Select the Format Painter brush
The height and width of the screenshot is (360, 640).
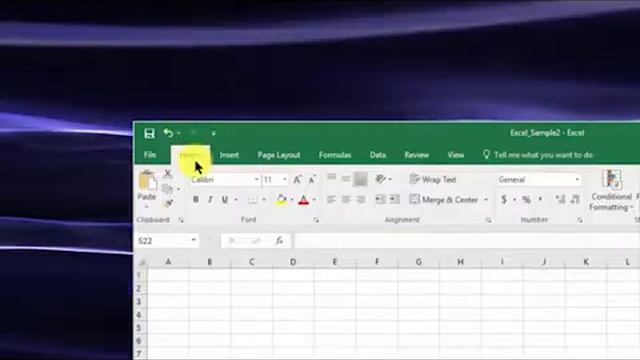point(168,204)
